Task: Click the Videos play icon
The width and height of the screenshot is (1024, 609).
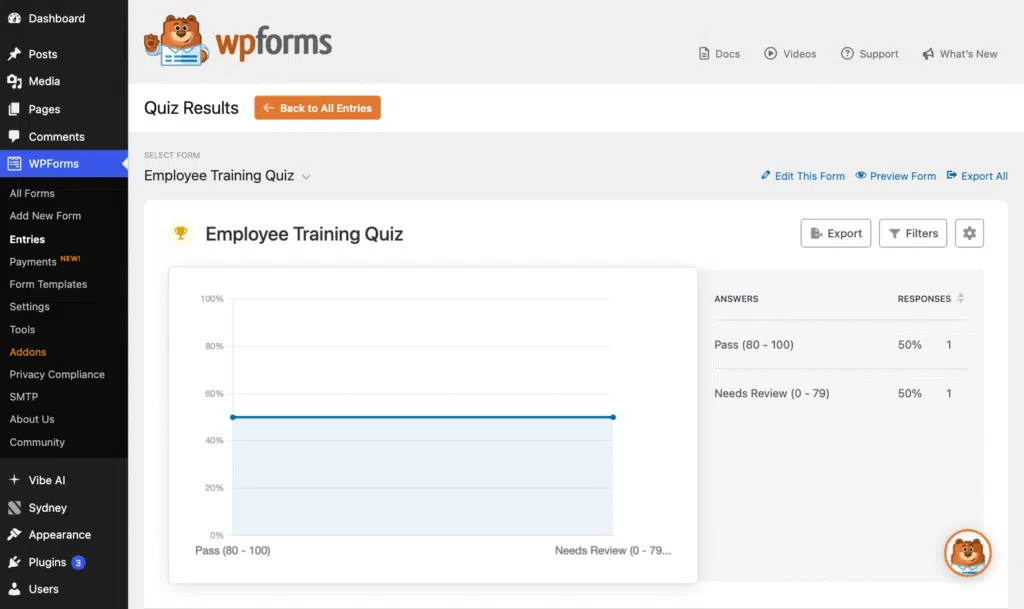Action: tap(771, 54)
